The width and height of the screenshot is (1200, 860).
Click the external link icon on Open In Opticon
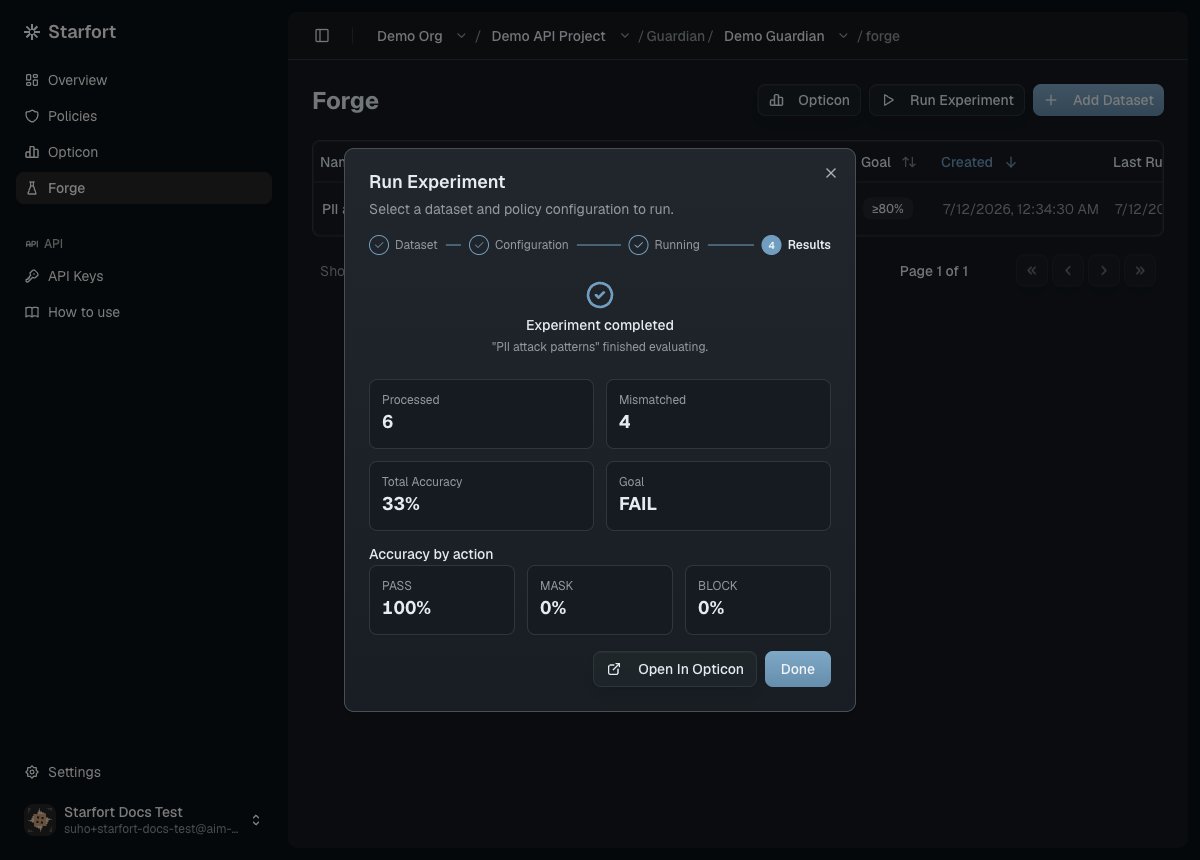click(x=614, y=669)
